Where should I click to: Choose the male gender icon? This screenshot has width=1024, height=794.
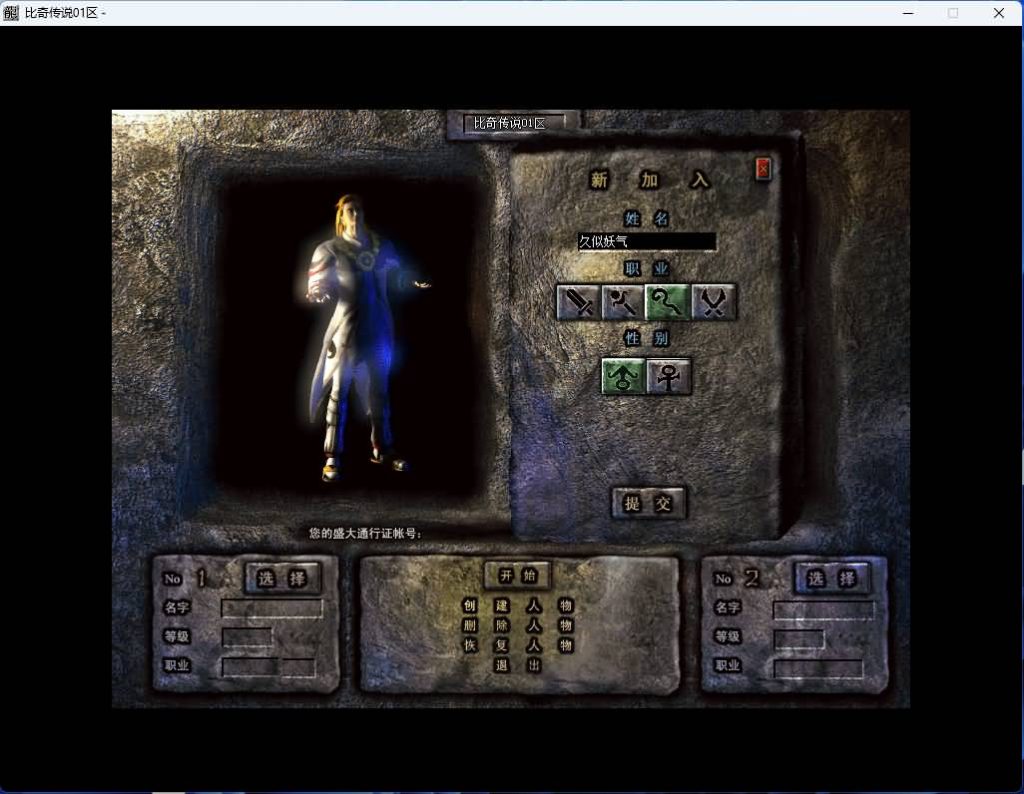[x=623, y=376]
